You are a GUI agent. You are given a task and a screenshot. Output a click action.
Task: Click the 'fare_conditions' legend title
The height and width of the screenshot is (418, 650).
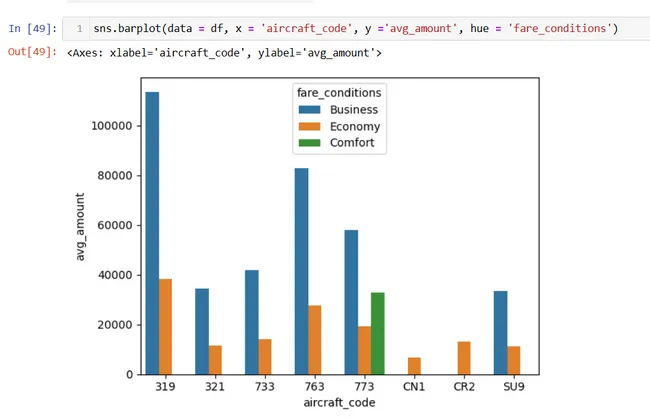tap(339, 93)
